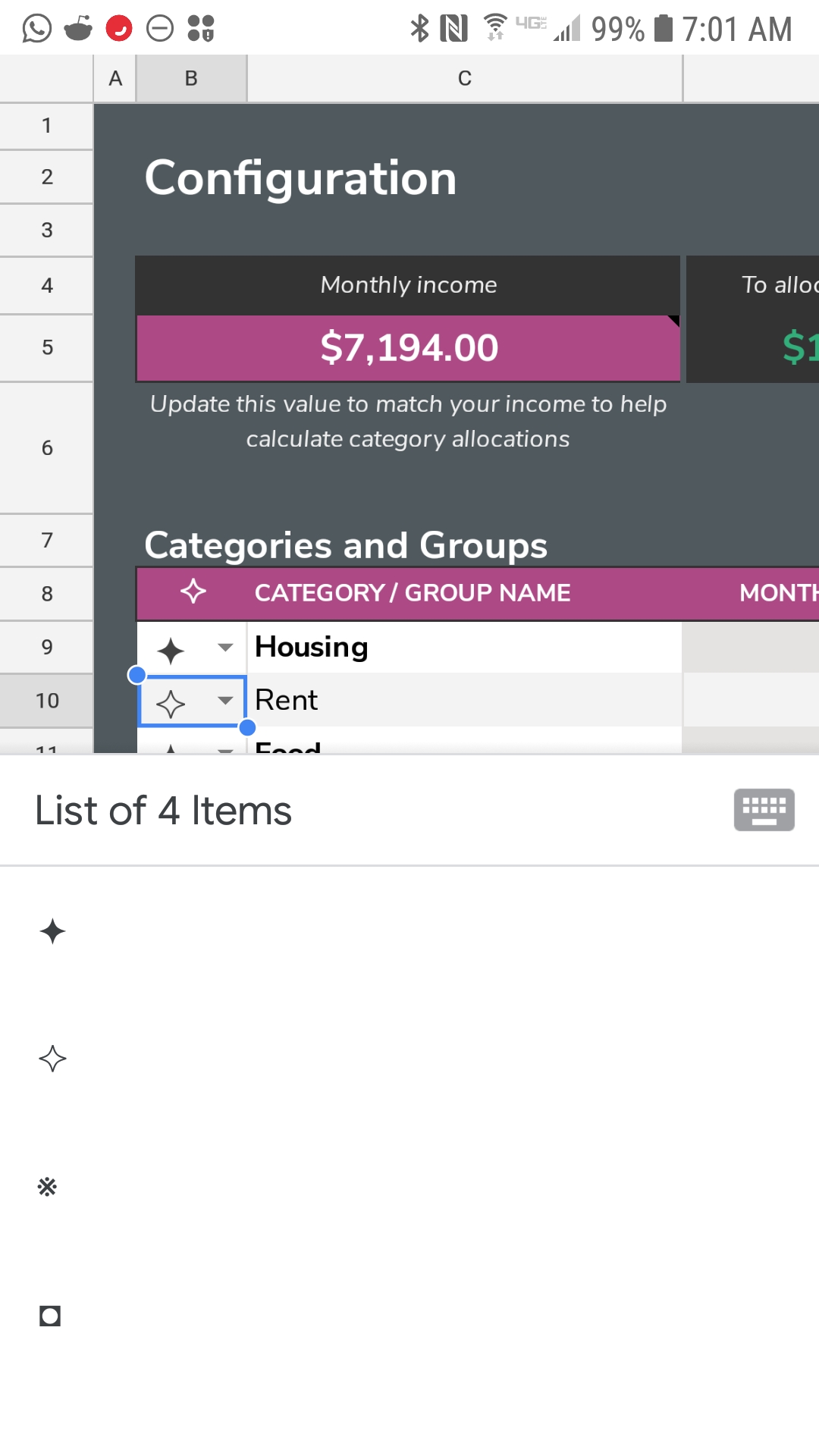Open WhatsApp notification in status bar
Viewport: 819px width, 1456px height.
point(36,29)
